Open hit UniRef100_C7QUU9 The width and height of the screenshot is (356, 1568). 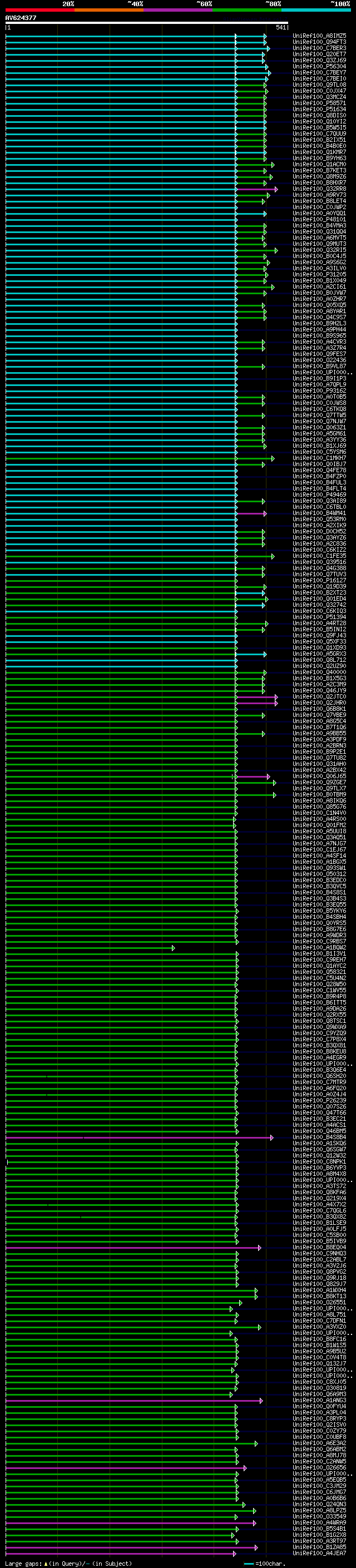pyautogui.click(x=319, y=134)
